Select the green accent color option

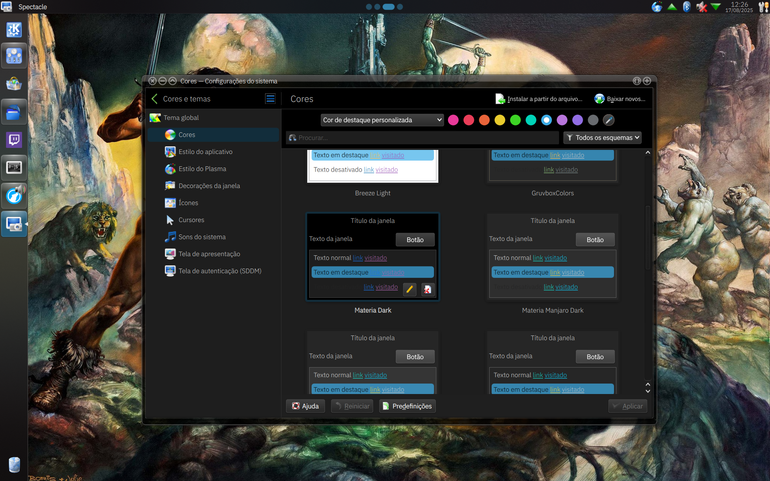515,120
